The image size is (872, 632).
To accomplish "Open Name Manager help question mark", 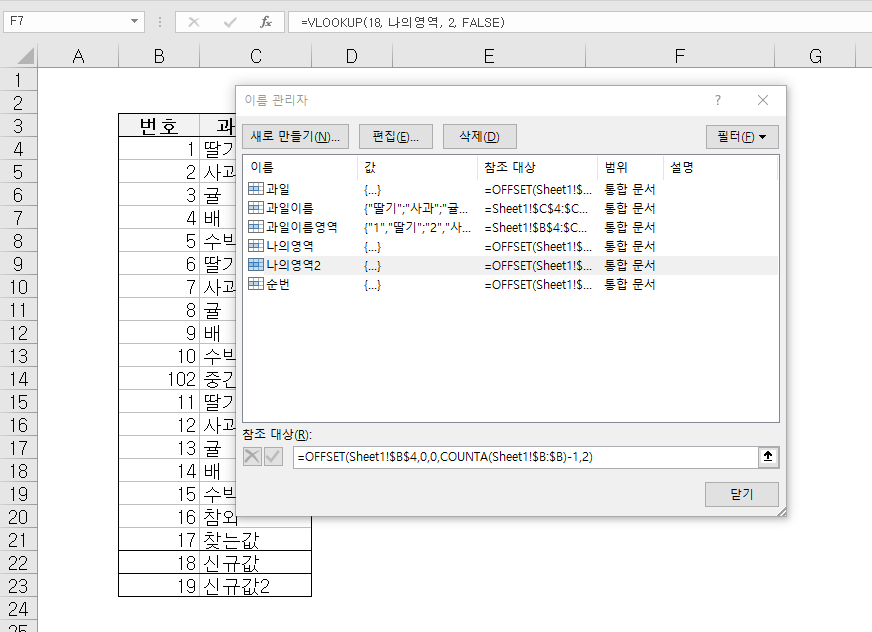I will [718, 100].
